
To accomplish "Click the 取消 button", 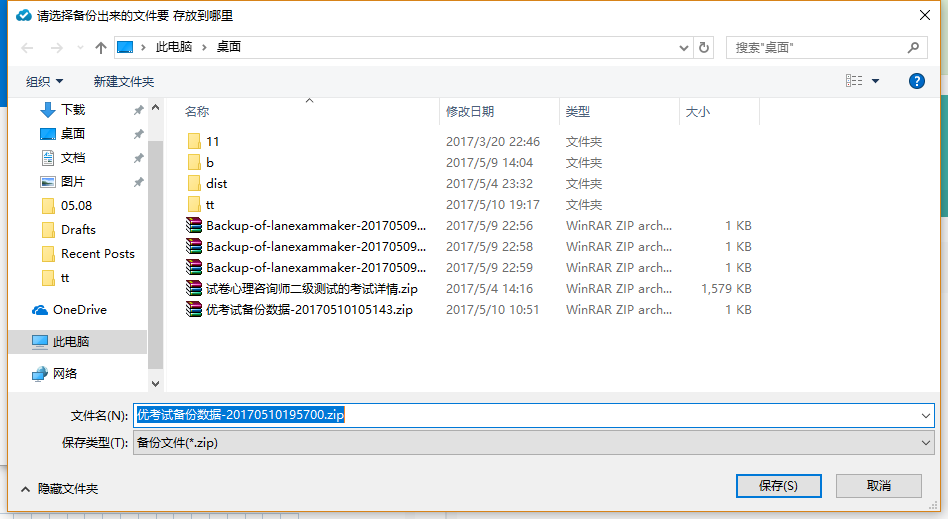I will point(878,486).
